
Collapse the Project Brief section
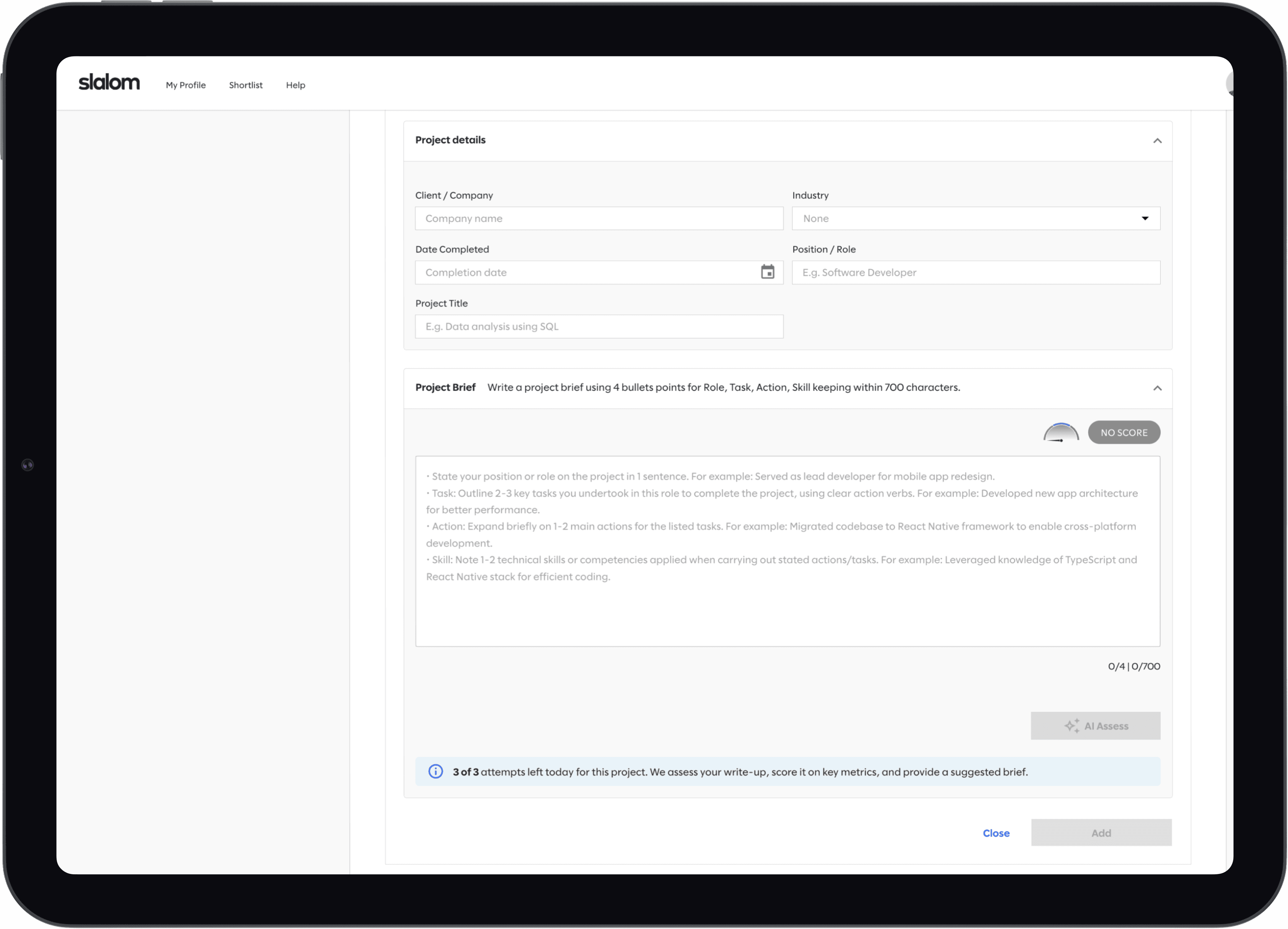pos(1157,388)
